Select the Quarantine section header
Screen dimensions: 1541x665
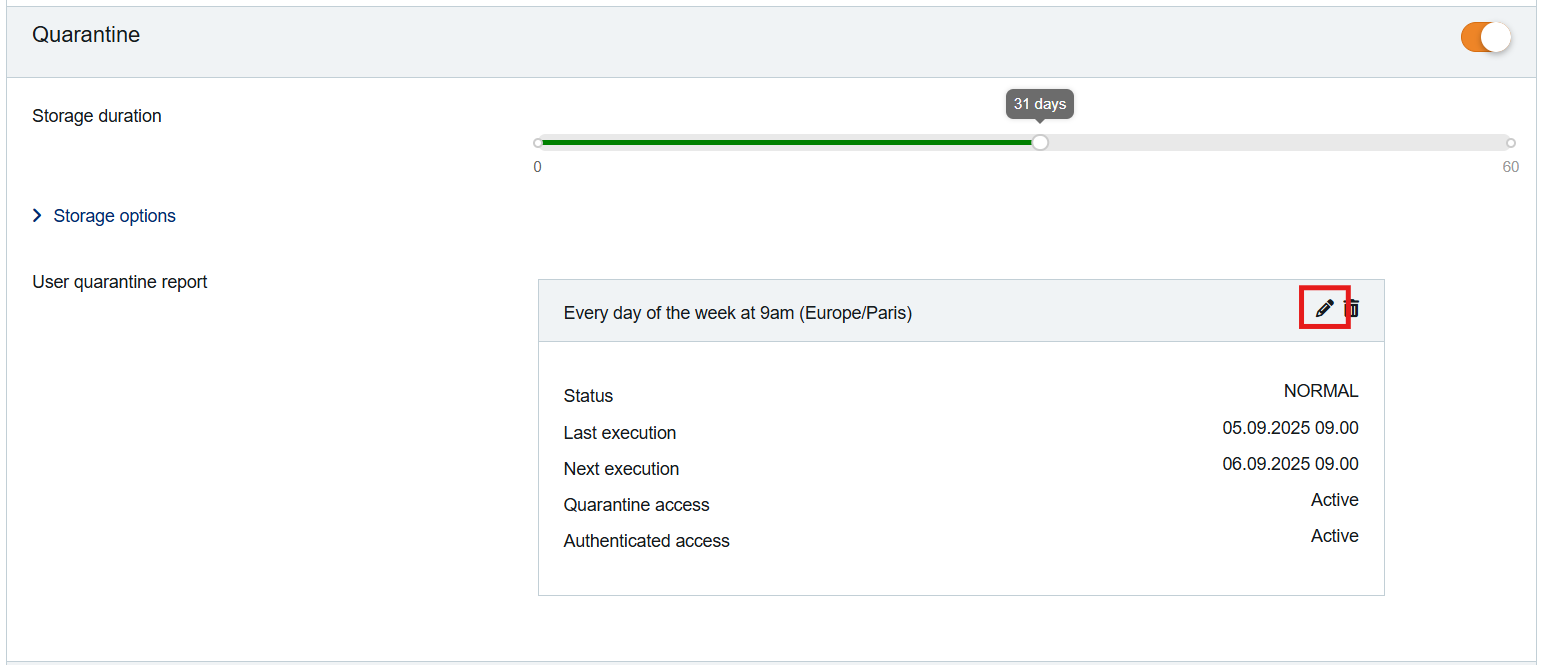point(86,34)
